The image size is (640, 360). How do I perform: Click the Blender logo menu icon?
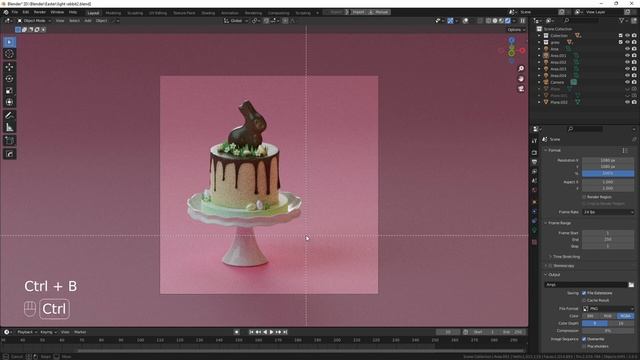(6, 12)
